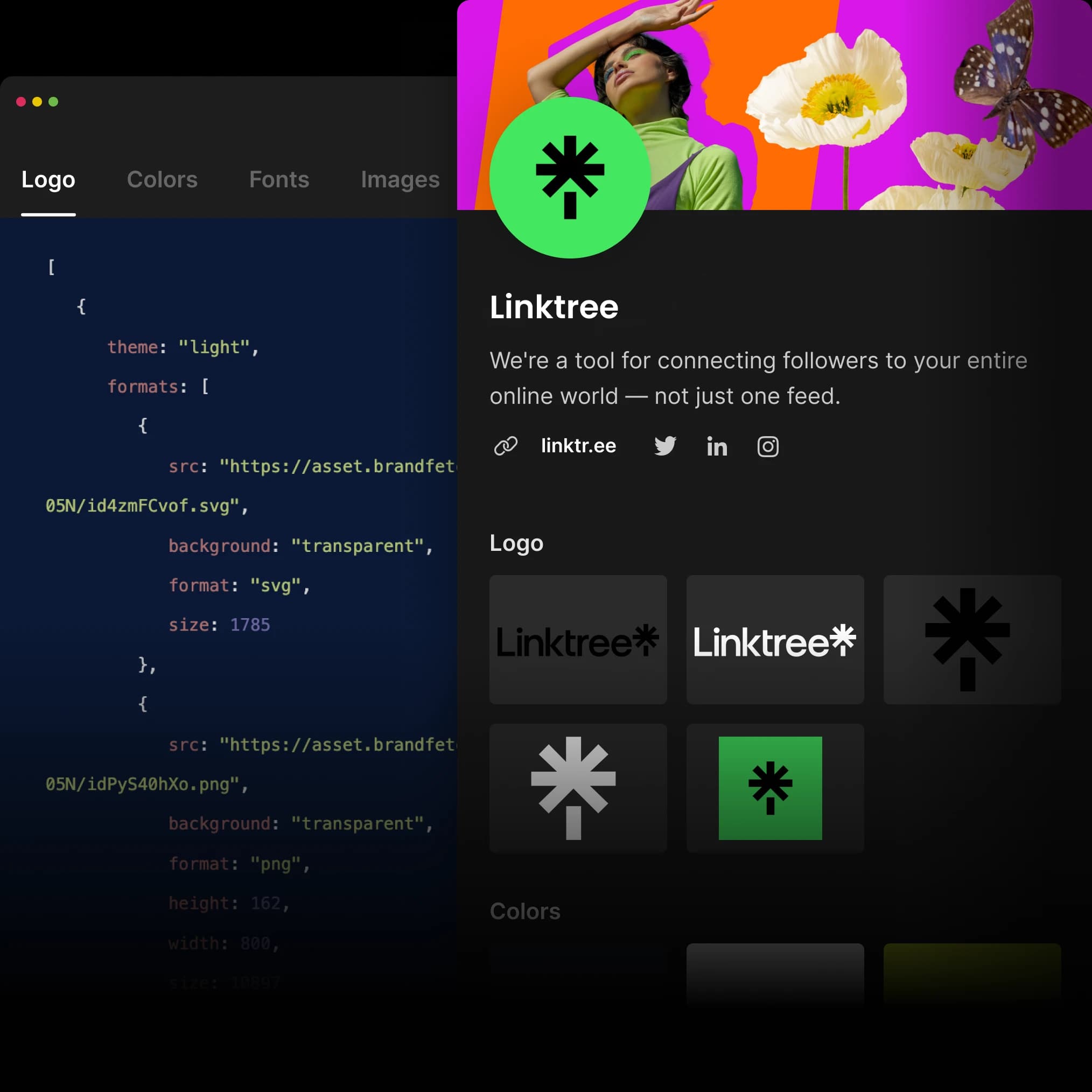The width and height of the screenshot is (1092, 1092).
Task: Click the format: "svg" code line
Action: click(240, 585)
